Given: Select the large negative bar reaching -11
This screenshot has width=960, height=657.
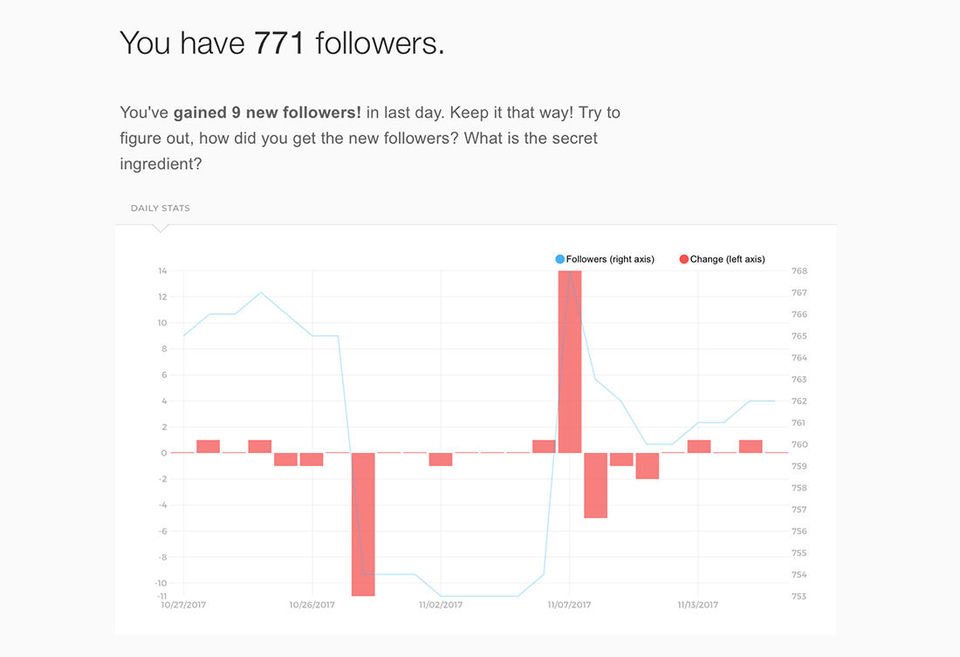Looking at the screenshot, I should point(363,524).
